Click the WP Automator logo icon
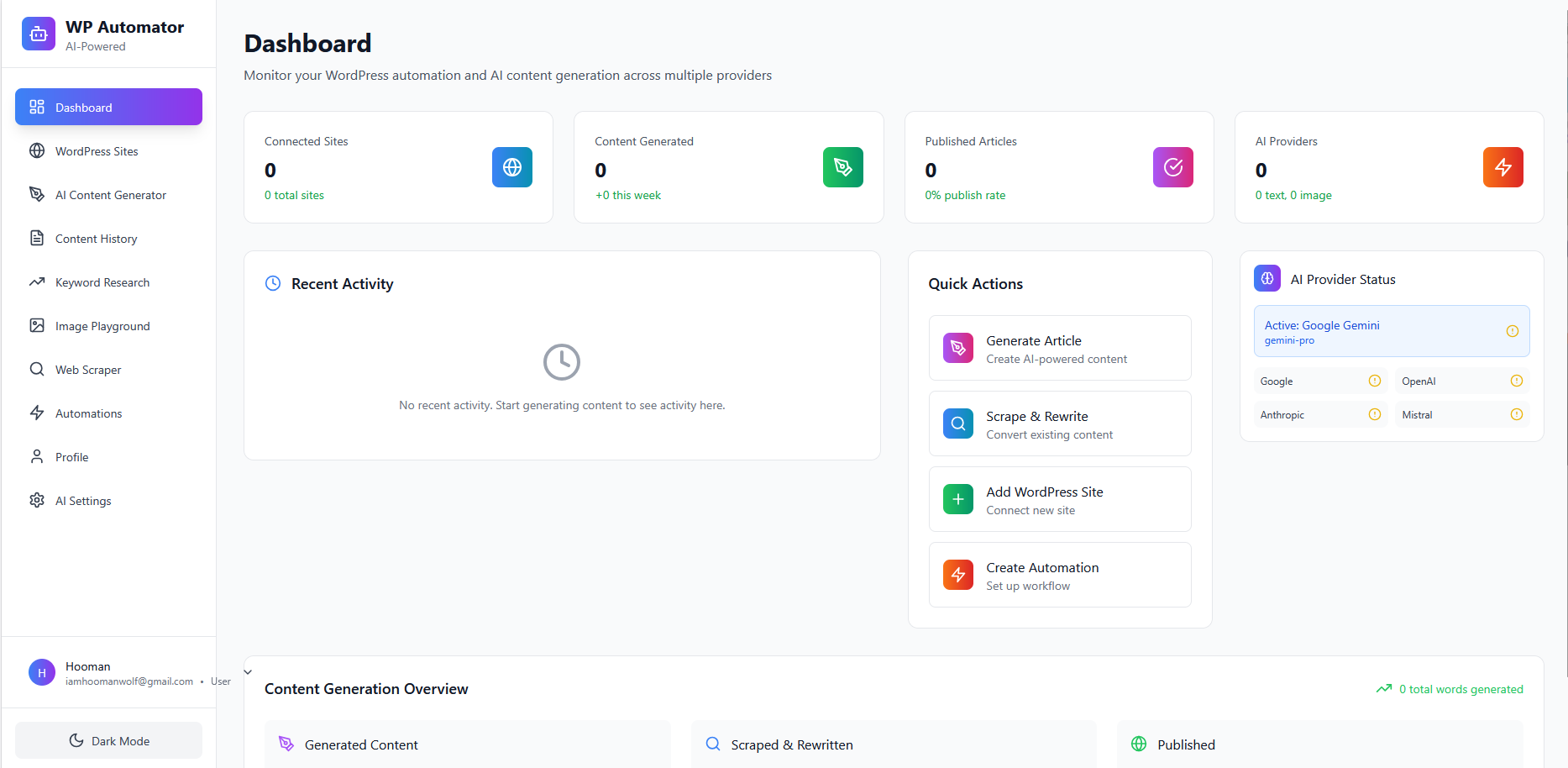The height and width of the screenshot is (768, 1568). [x=38, y=34]
